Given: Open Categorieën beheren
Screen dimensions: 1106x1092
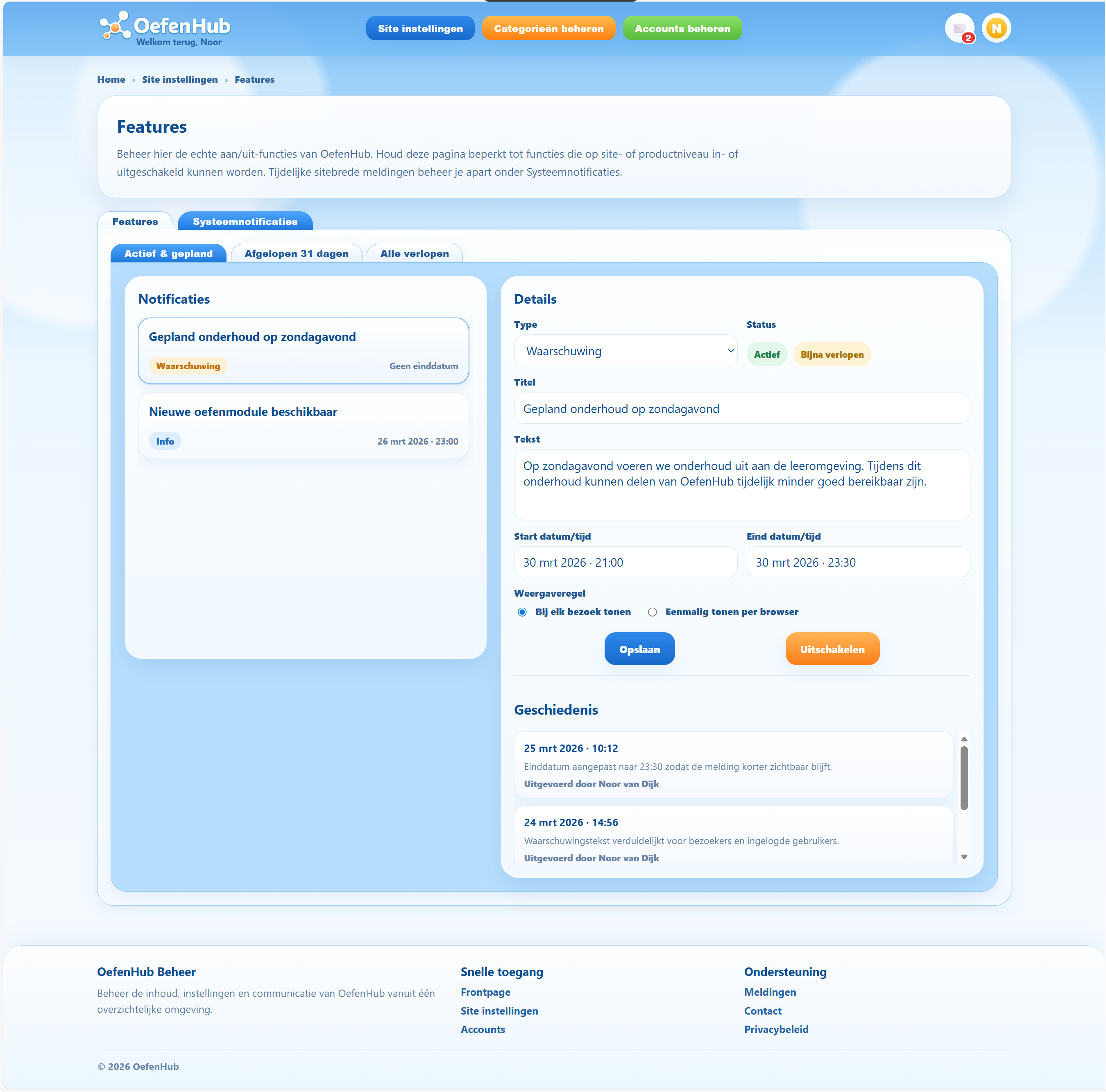Looking at the screenshot, I should click(548, 28).
